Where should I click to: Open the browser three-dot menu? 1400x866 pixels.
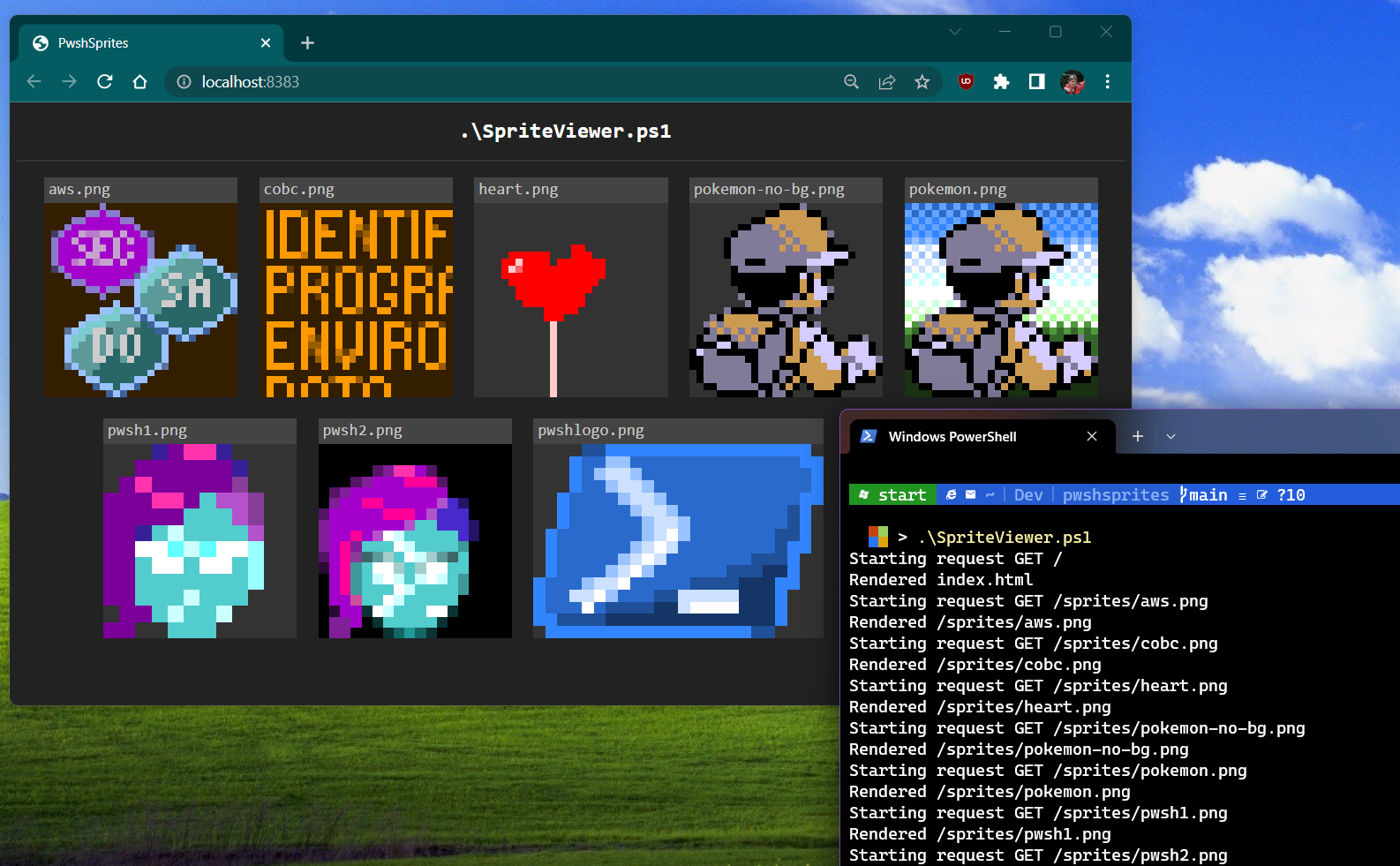point(1107,81)
